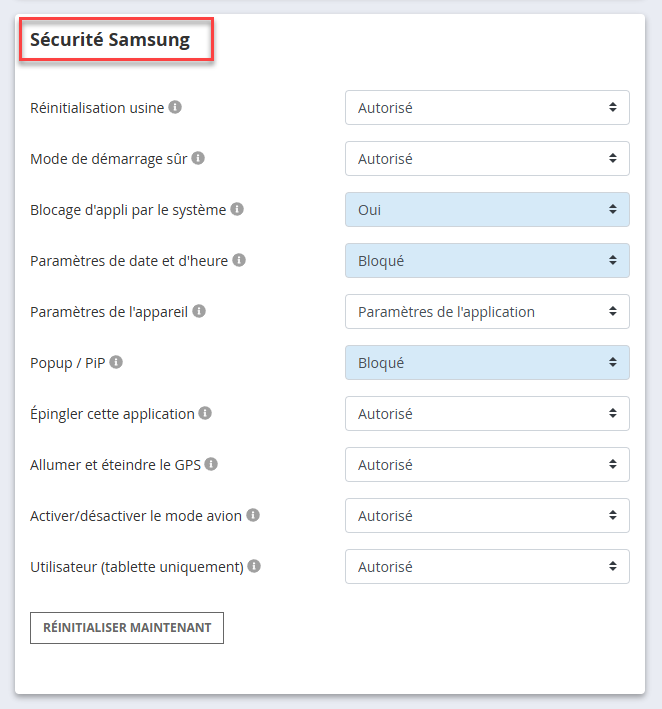Click info icon for Utilisateur (tablette uniquement)
This screenshot has width=662, height=709.
click(254, 566)
